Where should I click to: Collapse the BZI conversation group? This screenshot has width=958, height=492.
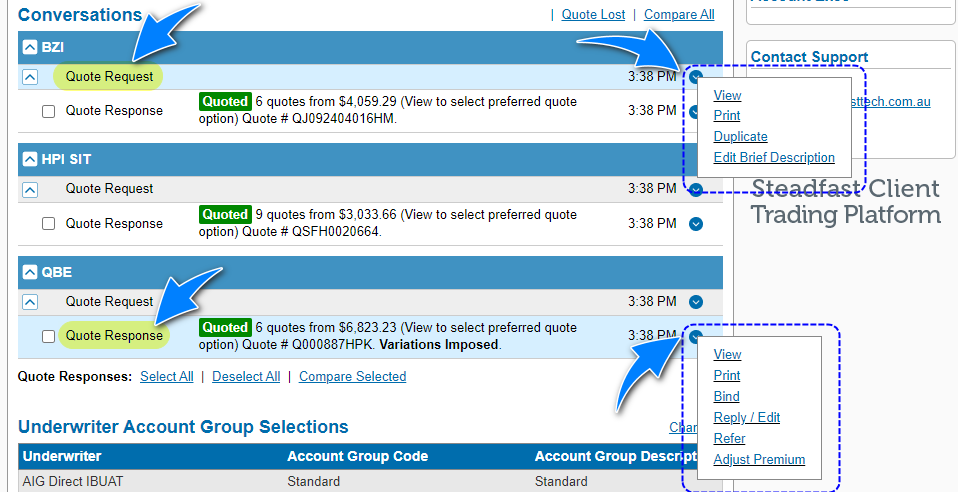(30, 47)
